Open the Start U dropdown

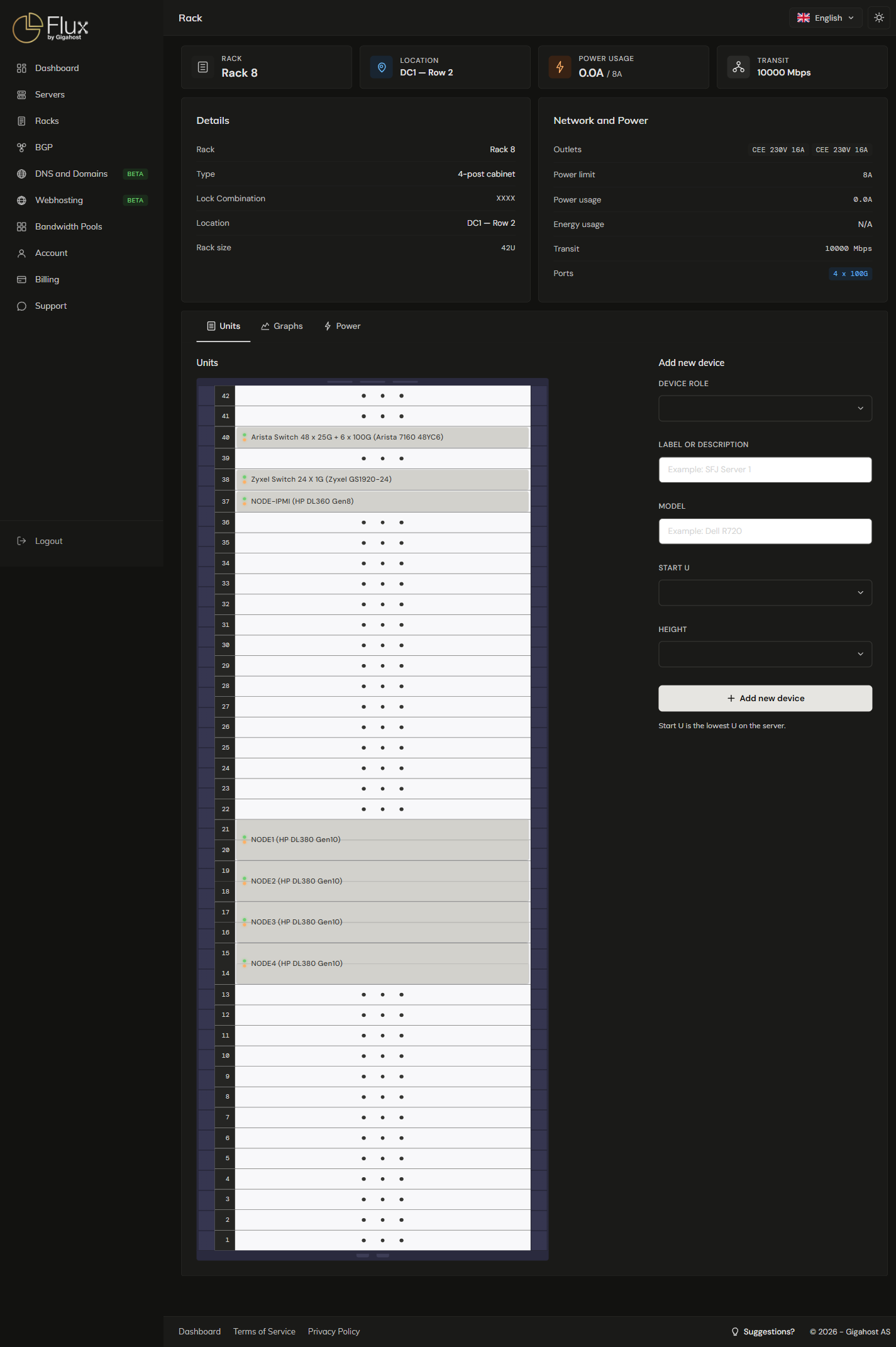(x=765, y=592)
